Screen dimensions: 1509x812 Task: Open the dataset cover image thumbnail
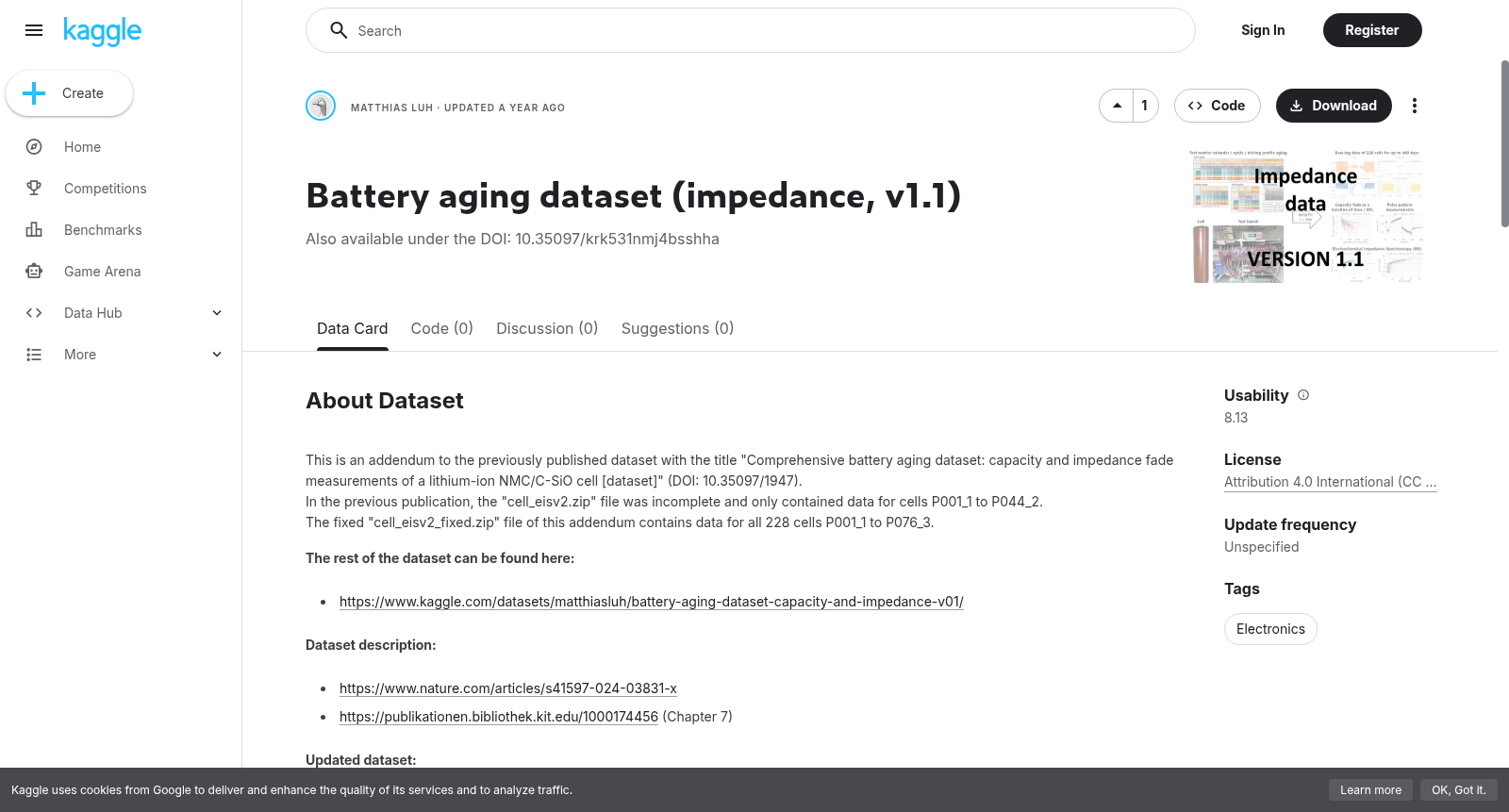point(1306,216)
